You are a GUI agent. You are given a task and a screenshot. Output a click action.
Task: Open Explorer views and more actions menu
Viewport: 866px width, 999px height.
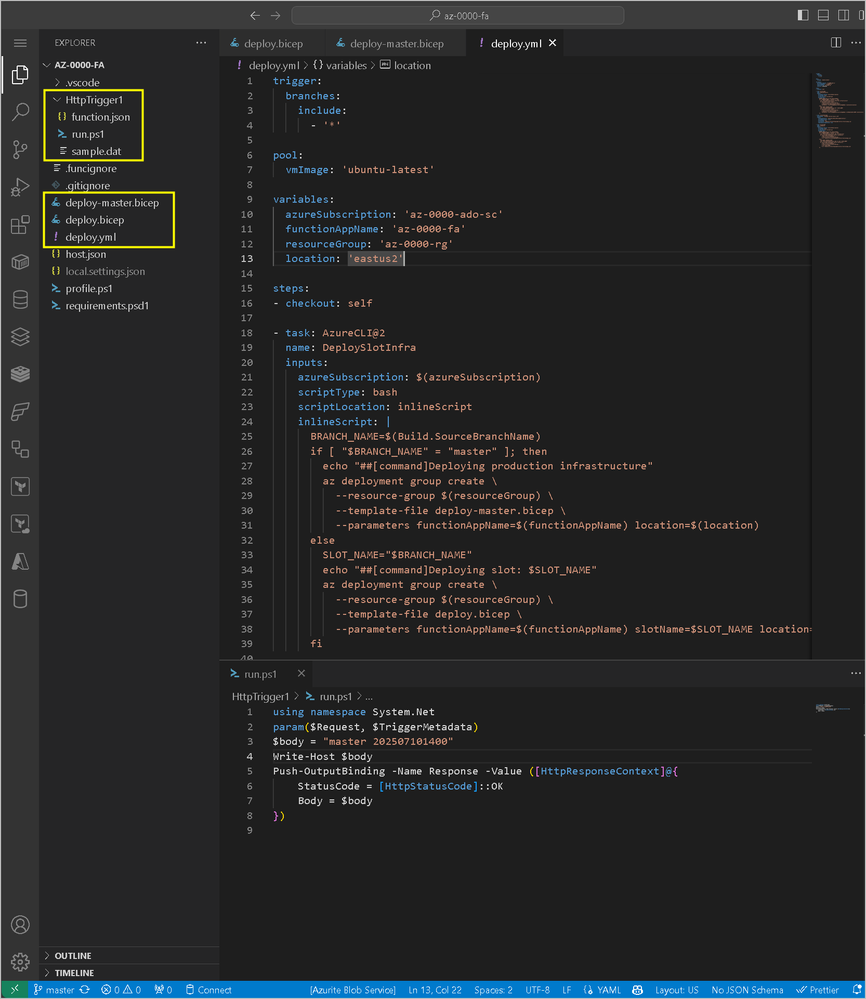point(201,43)
